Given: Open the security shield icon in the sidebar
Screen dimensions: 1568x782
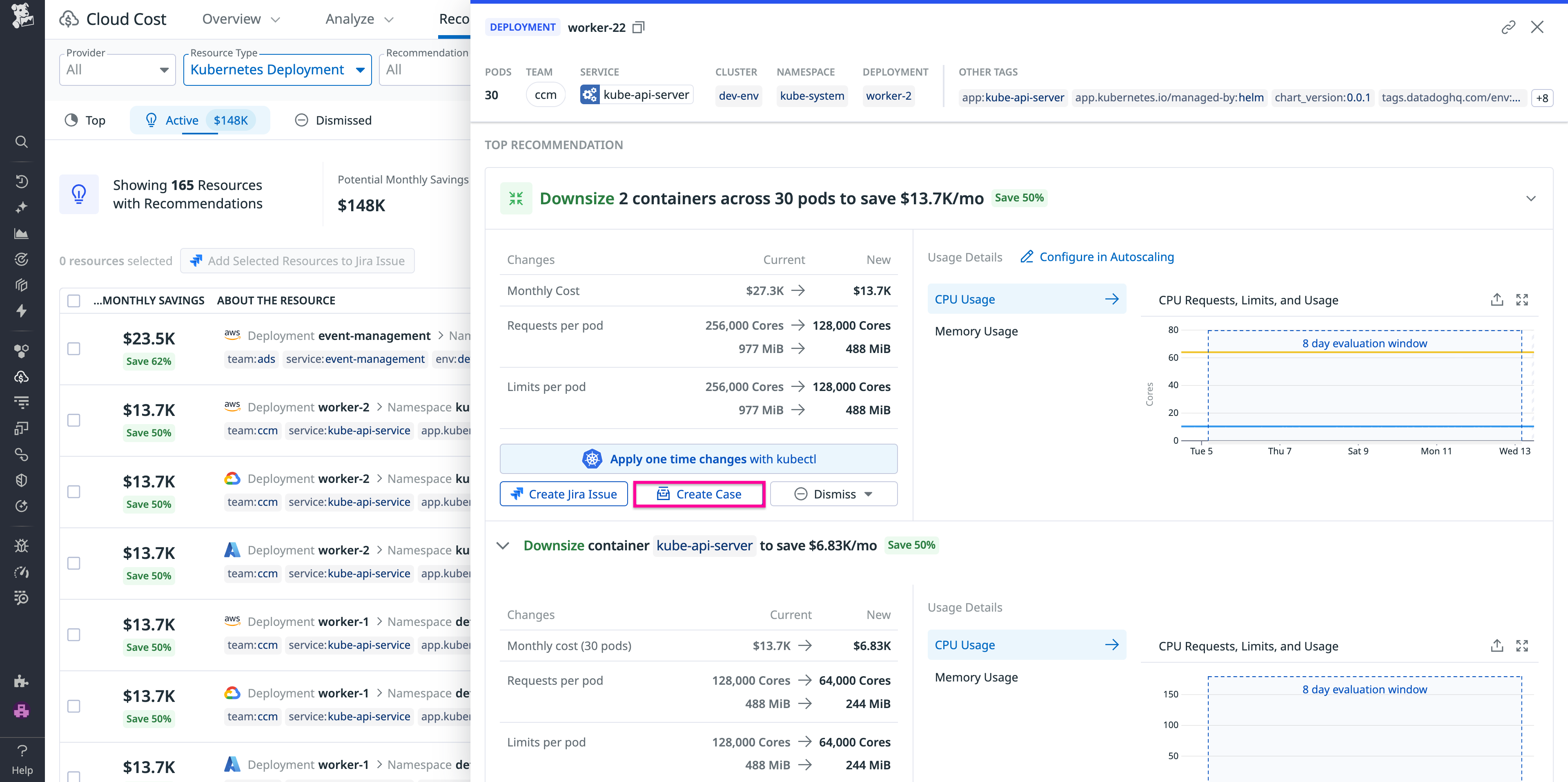Looking at the screenshot, I should tap(22, 480).
